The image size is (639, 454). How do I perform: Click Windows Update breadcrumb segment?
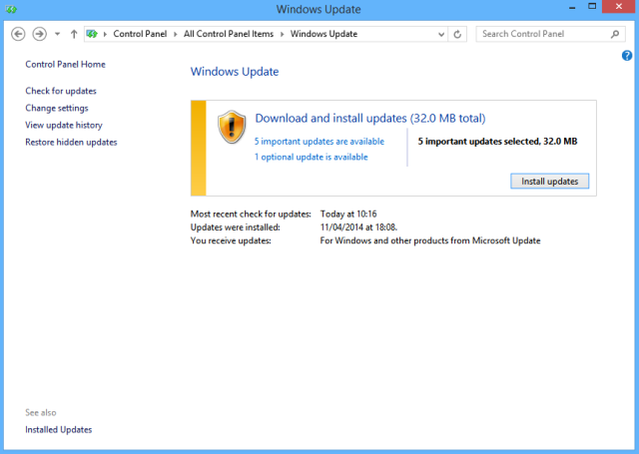coord(324,34)
